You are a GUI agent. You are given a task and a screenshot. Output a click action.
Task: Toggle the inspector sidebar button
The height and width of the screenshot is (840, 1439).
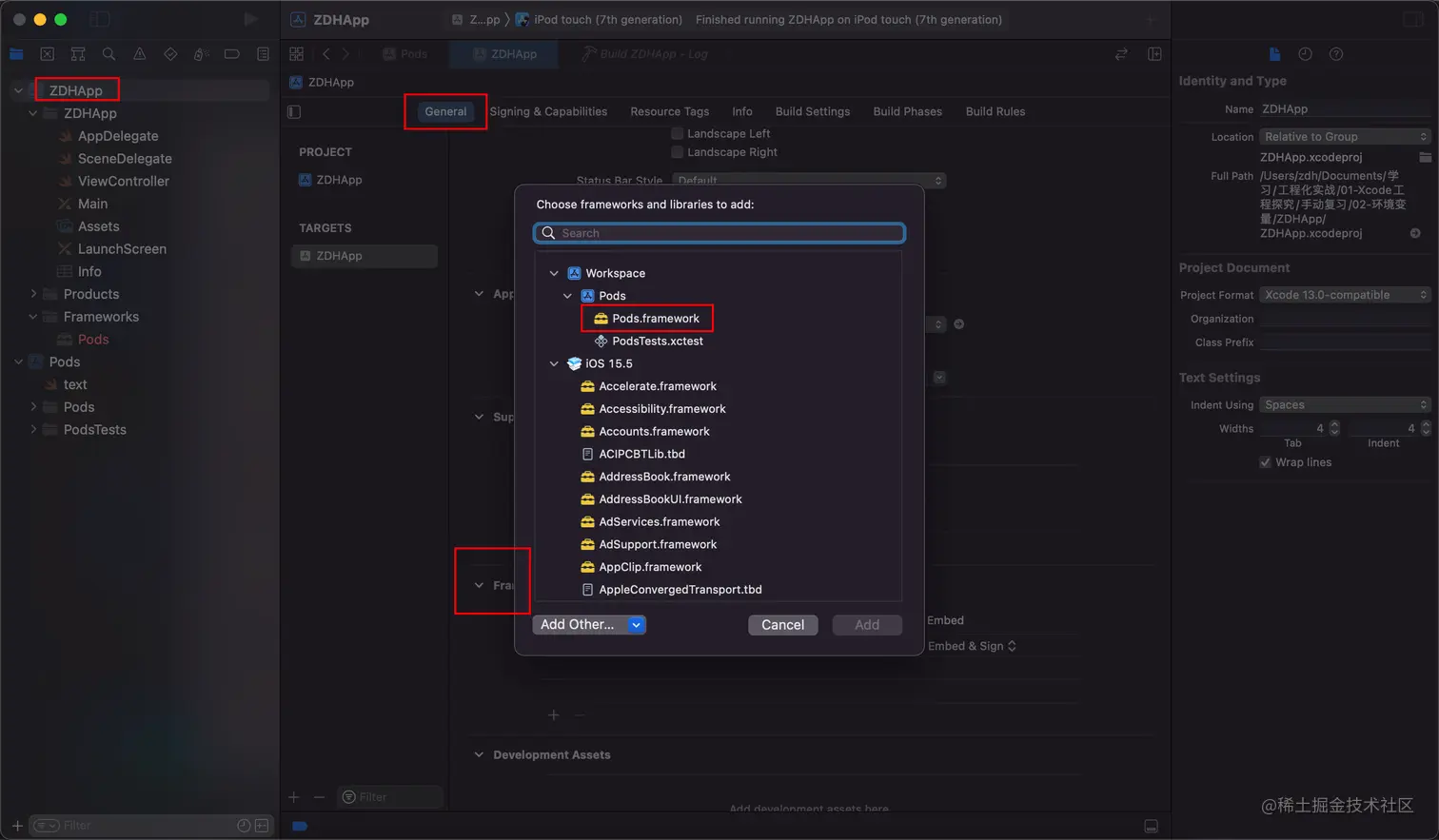click(x=1413, y=19)
